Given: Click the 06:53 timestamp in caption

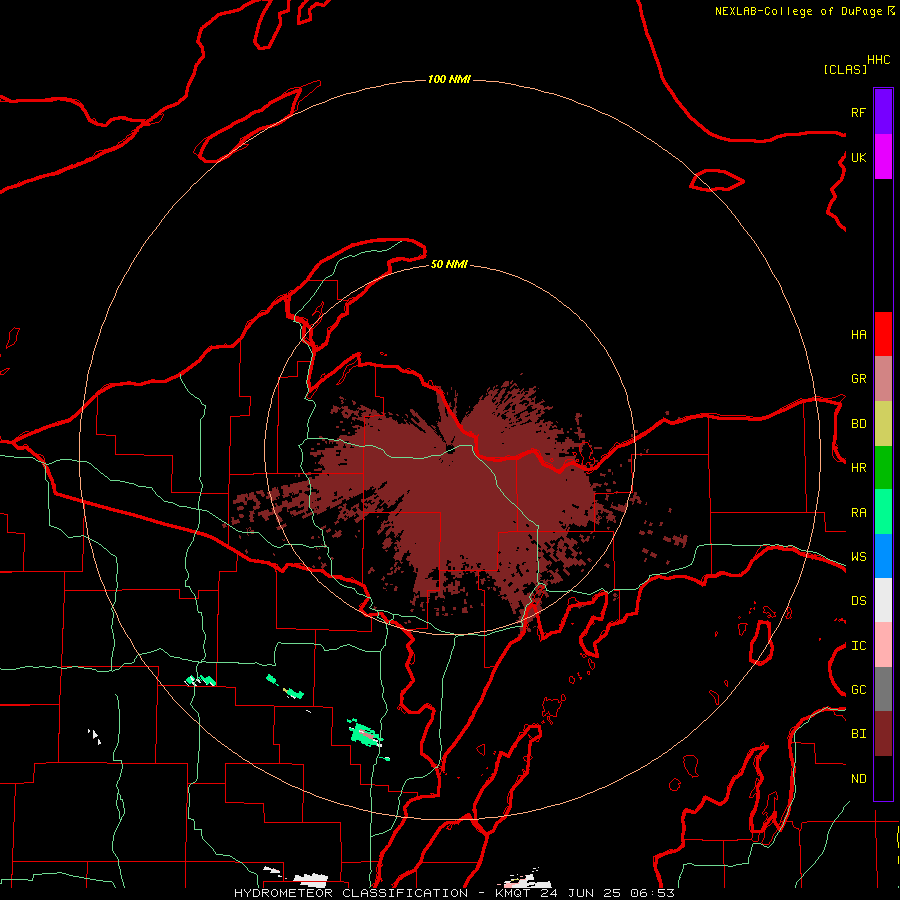Looking at the screenshot, I should (x=652, y=893).
